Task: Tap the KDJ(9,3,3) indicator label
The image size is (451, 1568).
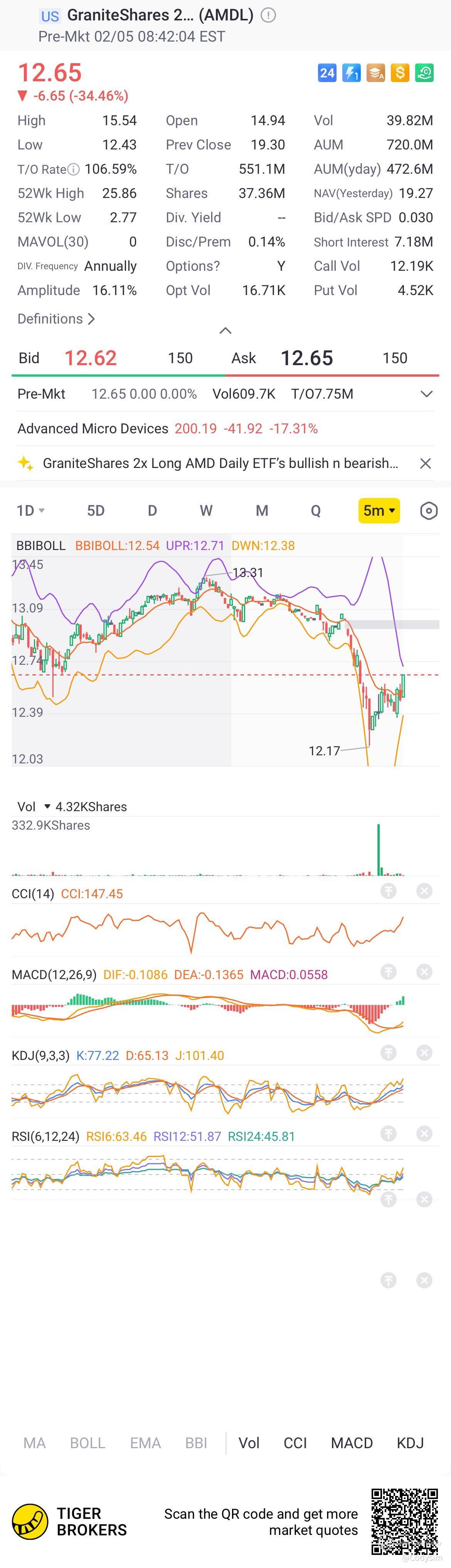Action: pos(41,1055)
